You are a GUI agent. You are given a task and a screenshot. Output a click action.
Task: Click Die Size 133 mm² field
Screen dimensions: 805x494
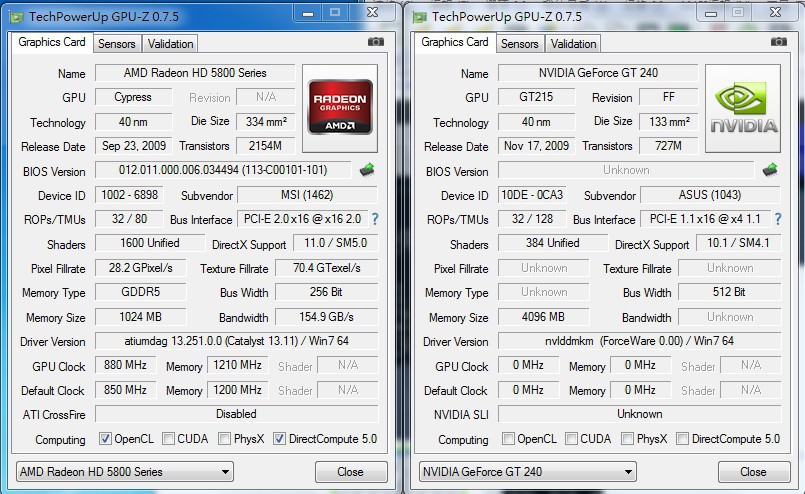(669, 122)
